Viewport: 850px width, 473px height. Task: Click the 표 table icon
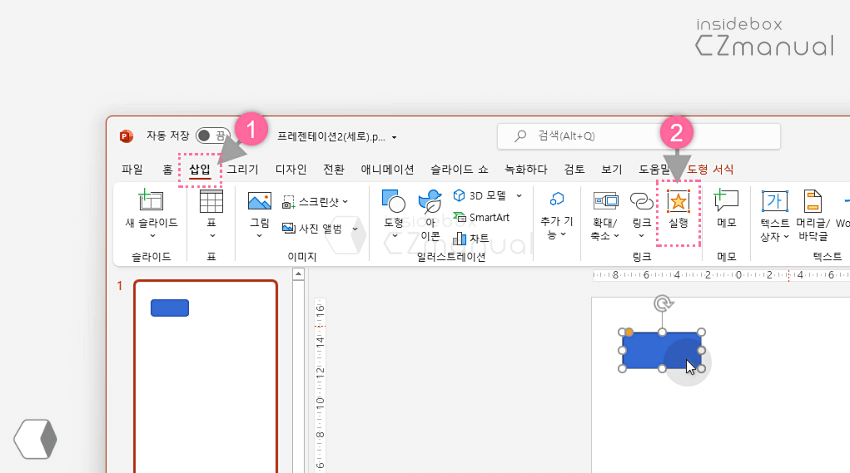coord(211,201)
